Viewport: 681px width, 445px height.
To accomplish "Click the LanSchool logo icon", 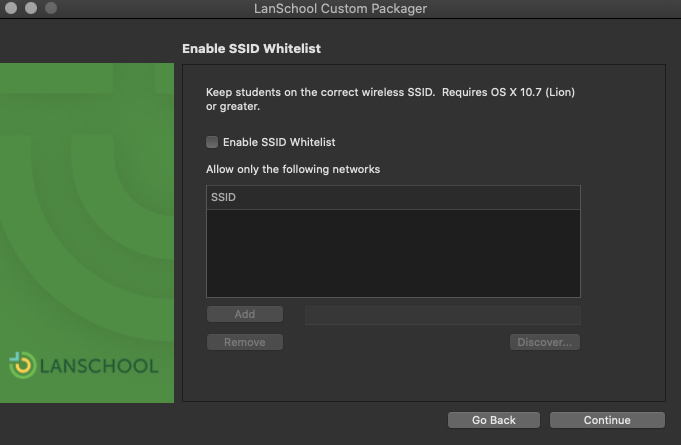I will [22, 365].
